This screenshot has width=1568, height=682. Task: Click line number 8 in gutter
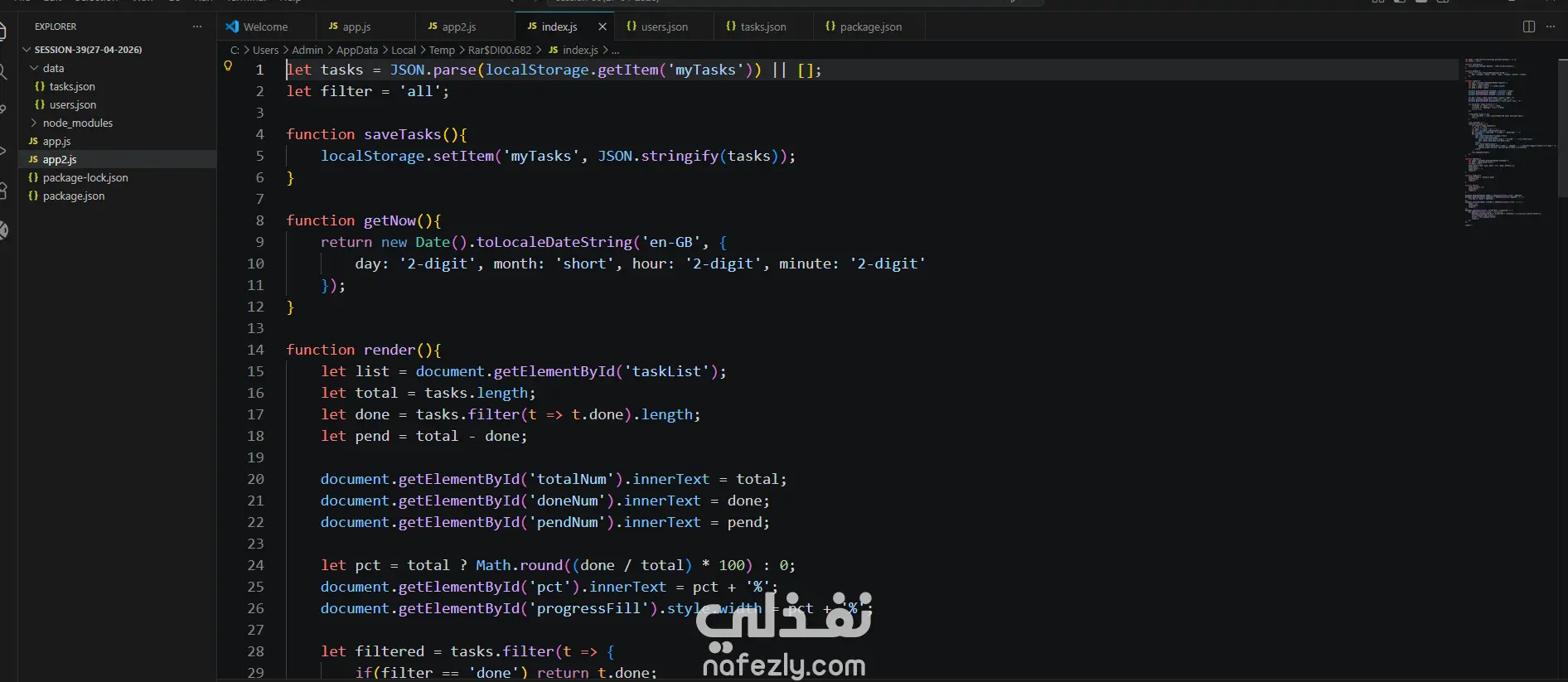pyautogui.click(x=259, y=220)
